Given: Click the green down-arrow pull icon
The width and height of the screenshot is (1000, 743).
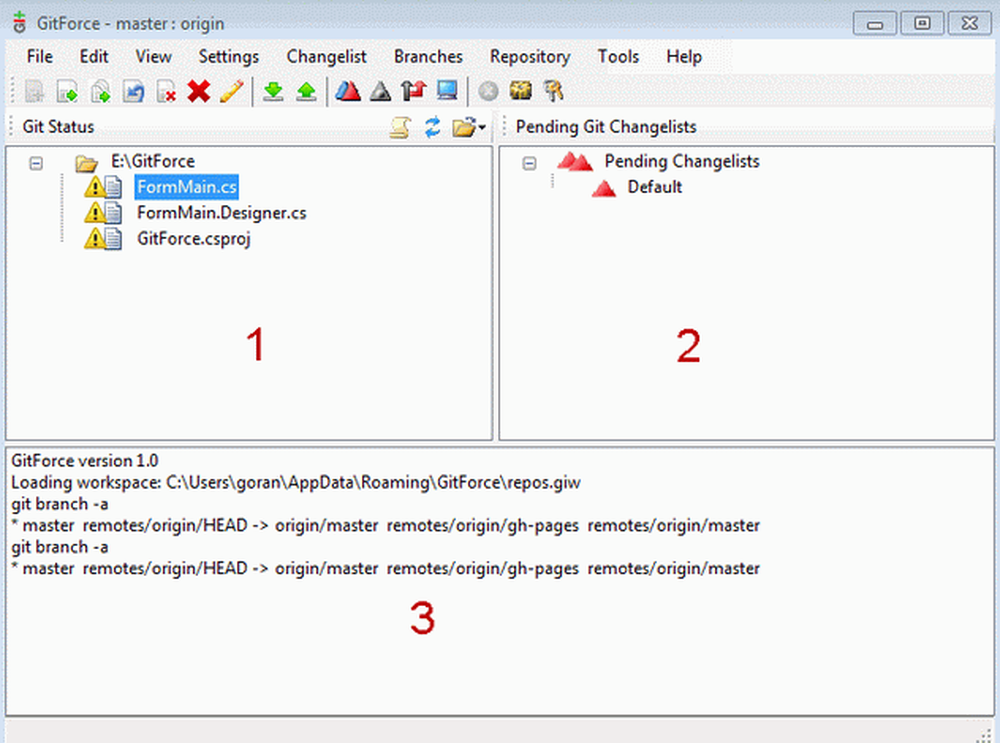Looking at the screenshot, I should coord(274,91).
